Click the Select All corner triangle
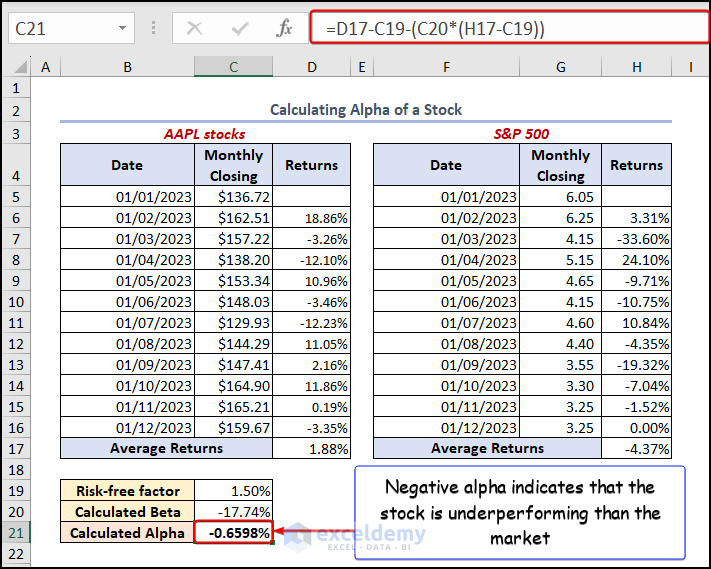The width and height of the screenshot is (711, 569). (x=20, y=67)
